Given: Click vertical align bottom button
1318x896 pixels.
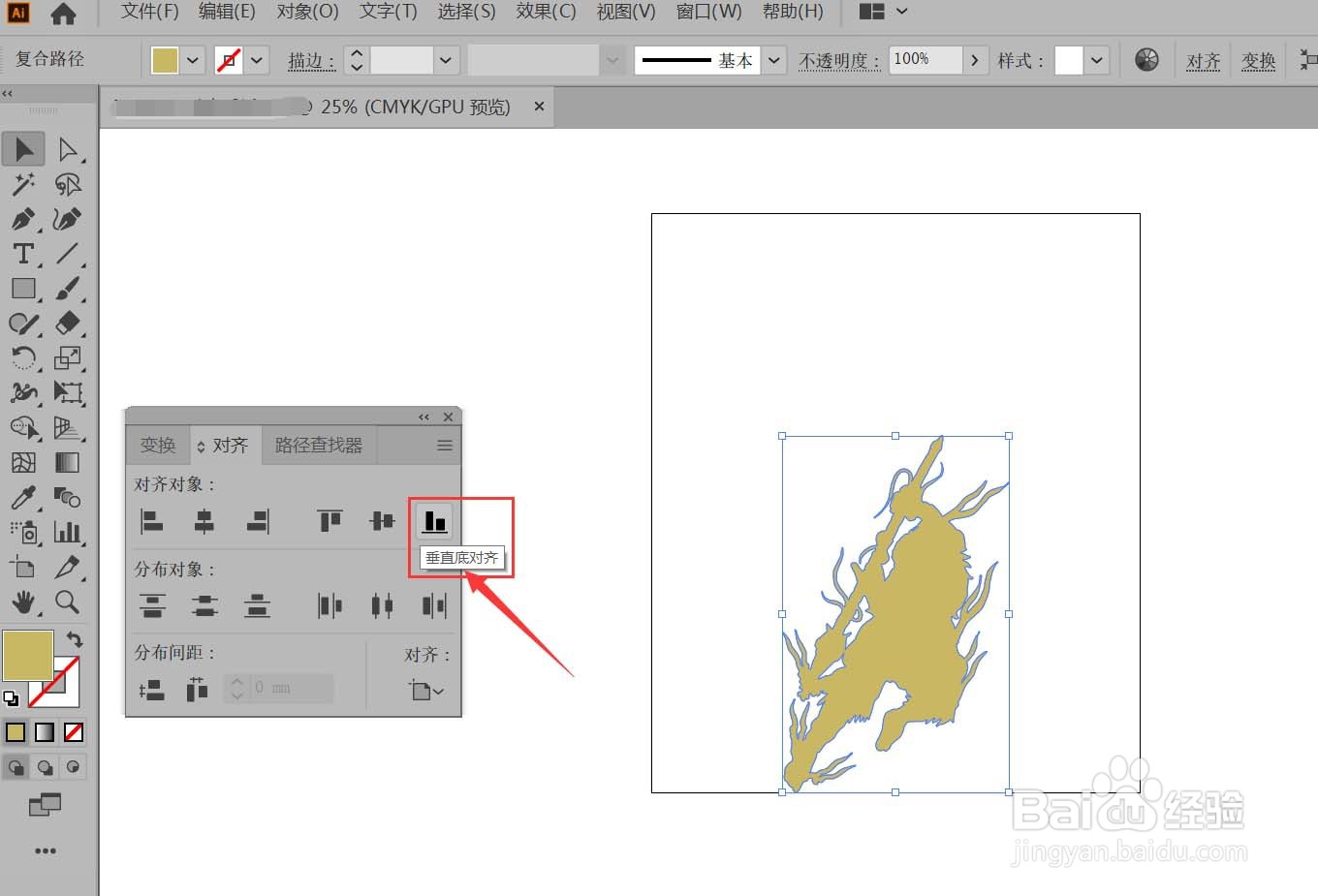Looking at the screenshot, I should pos(434,522).
